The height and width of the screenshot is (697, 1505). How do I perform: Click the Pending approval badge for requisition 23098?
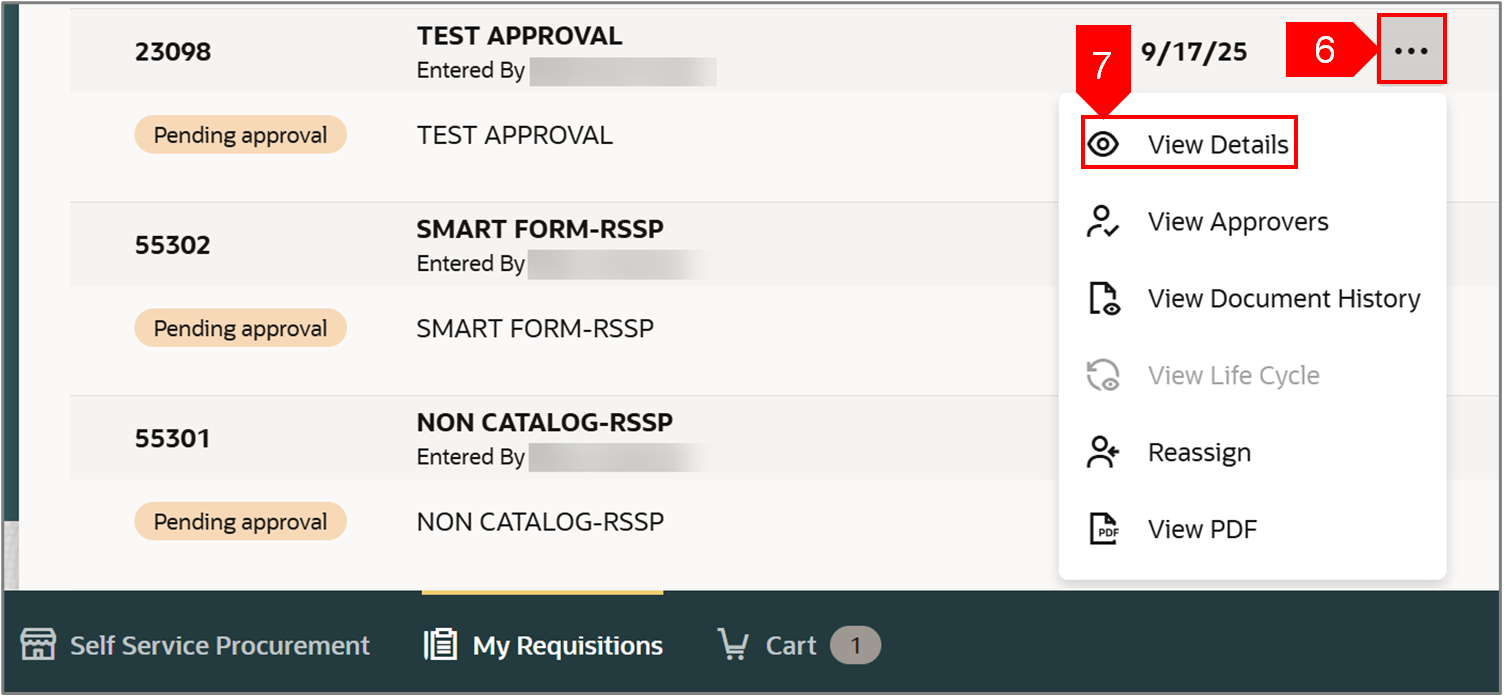point(240,135)
